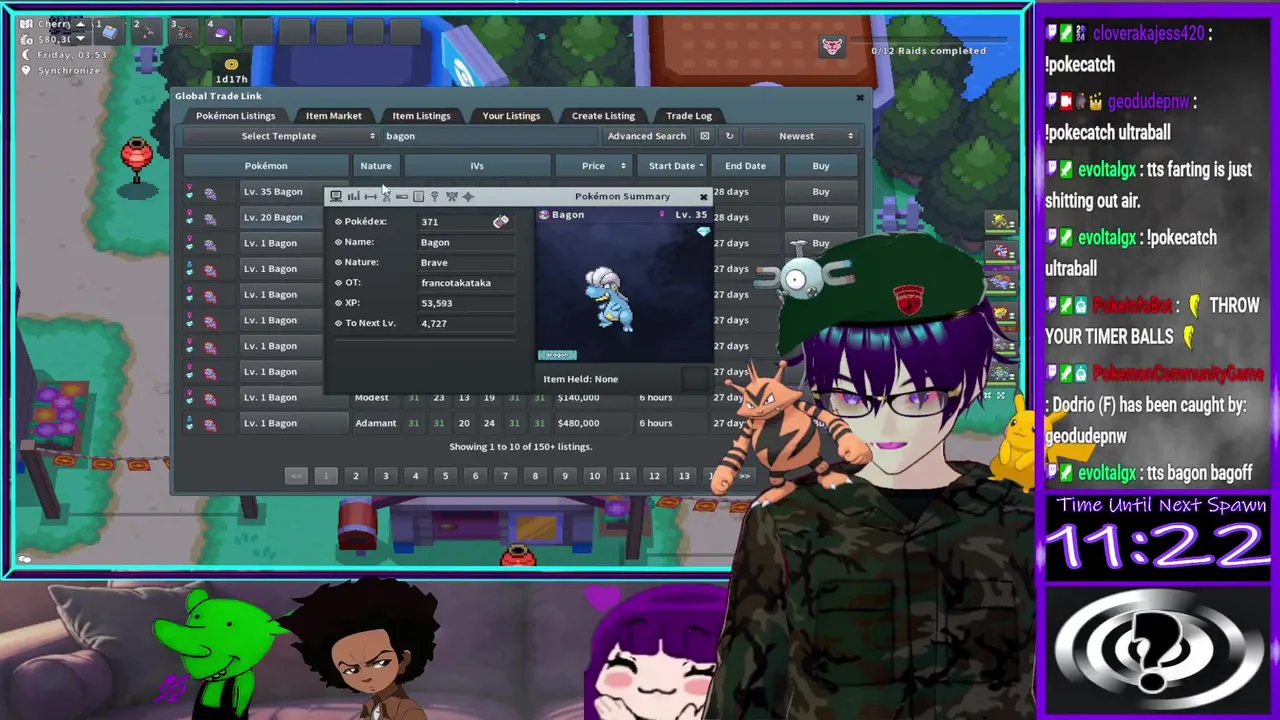Click the clear search icon beside Advanced Search

pyautogui.click(x=705, y=136)
